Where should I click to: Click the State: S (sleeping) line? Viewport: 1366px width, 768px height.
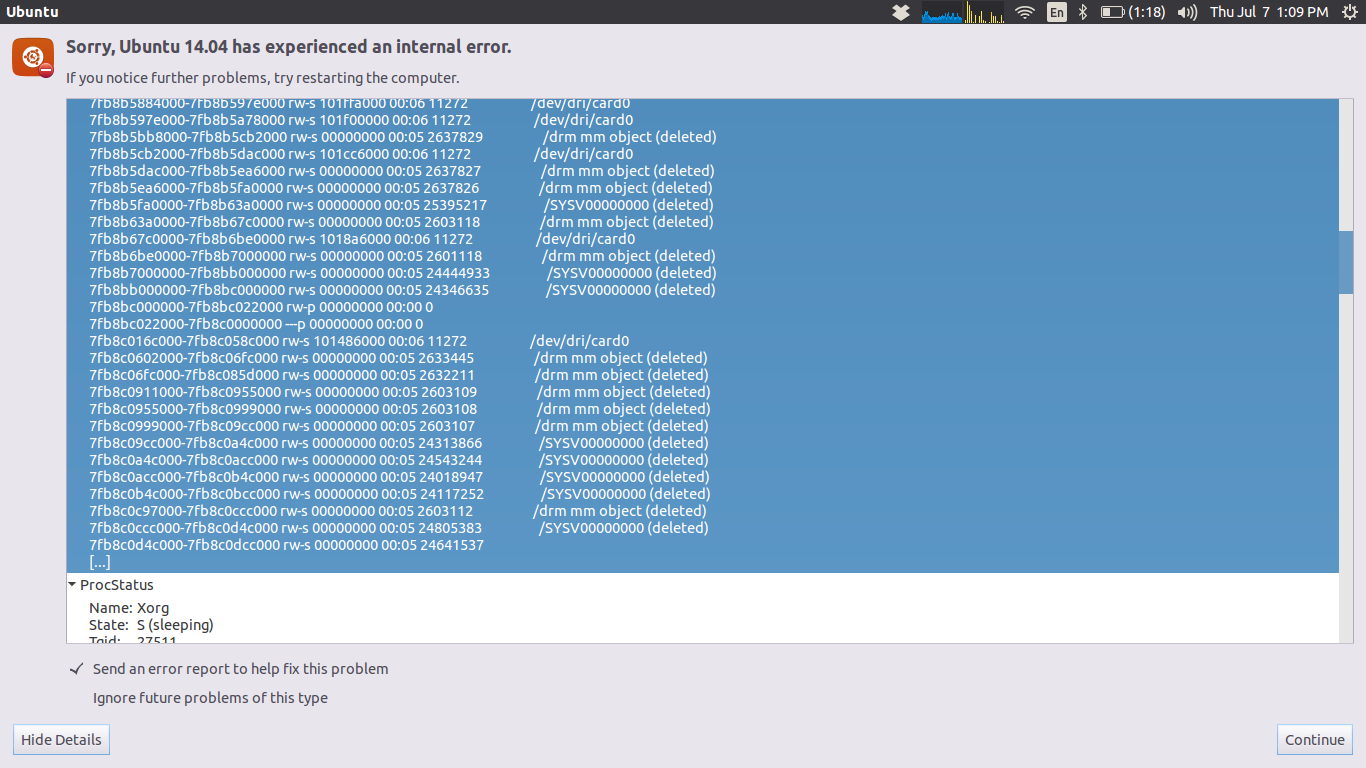pos(151,625)
